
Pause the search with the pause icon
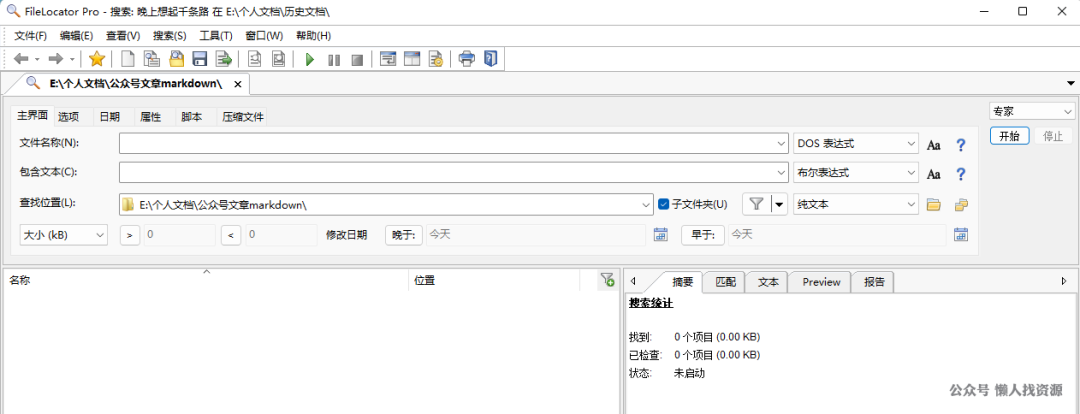334,60
